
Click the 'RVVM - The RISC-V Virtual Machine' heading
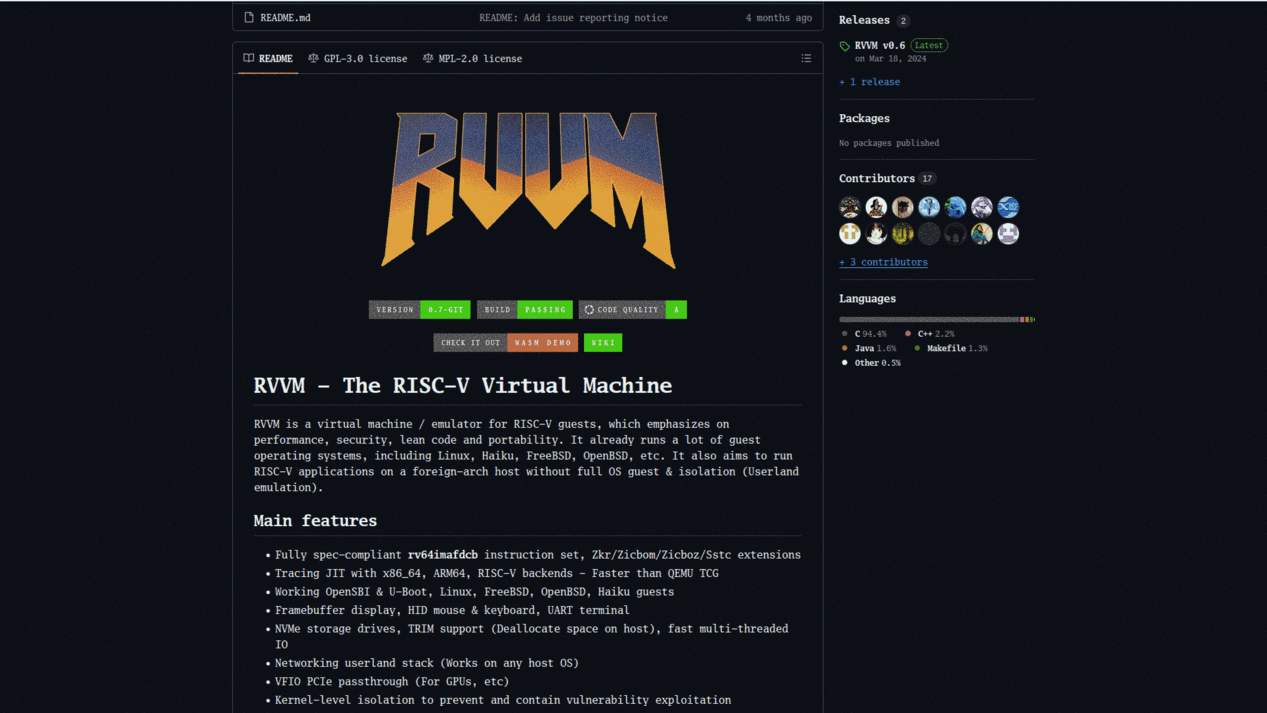pos(463,385)
